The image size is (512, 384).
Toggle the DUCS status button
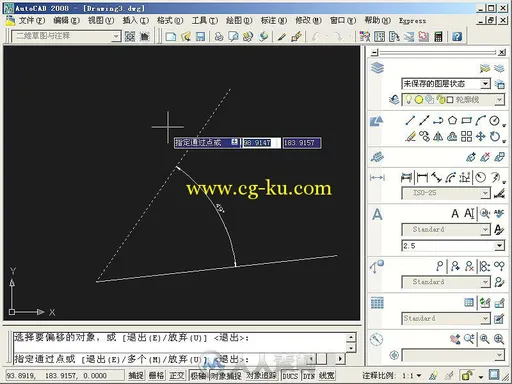[x=290, y=376]
